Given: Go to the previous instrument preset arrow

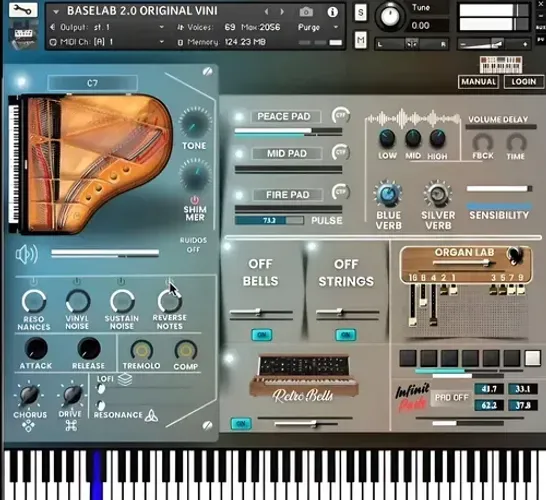Looking at the screenshot, I should (266, 12).
